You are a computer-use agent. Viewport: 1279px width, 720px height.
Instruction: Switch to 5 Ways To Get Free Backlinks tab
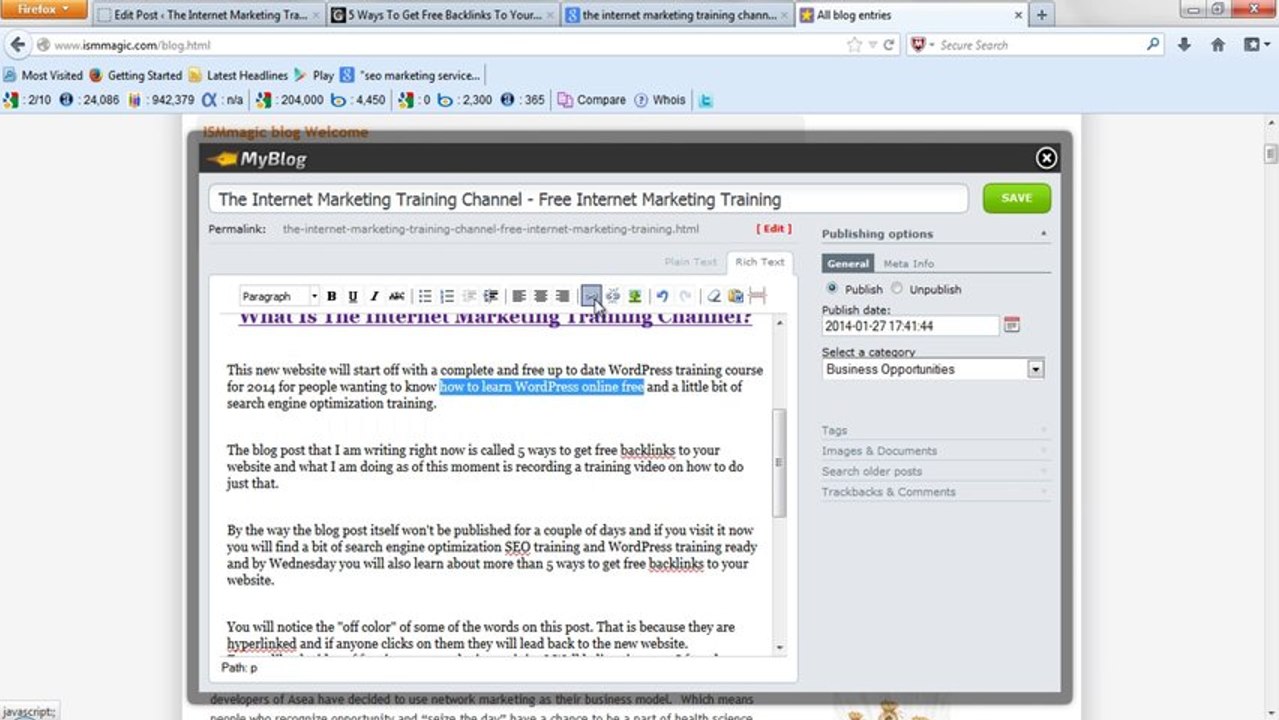tap(444, 15)
